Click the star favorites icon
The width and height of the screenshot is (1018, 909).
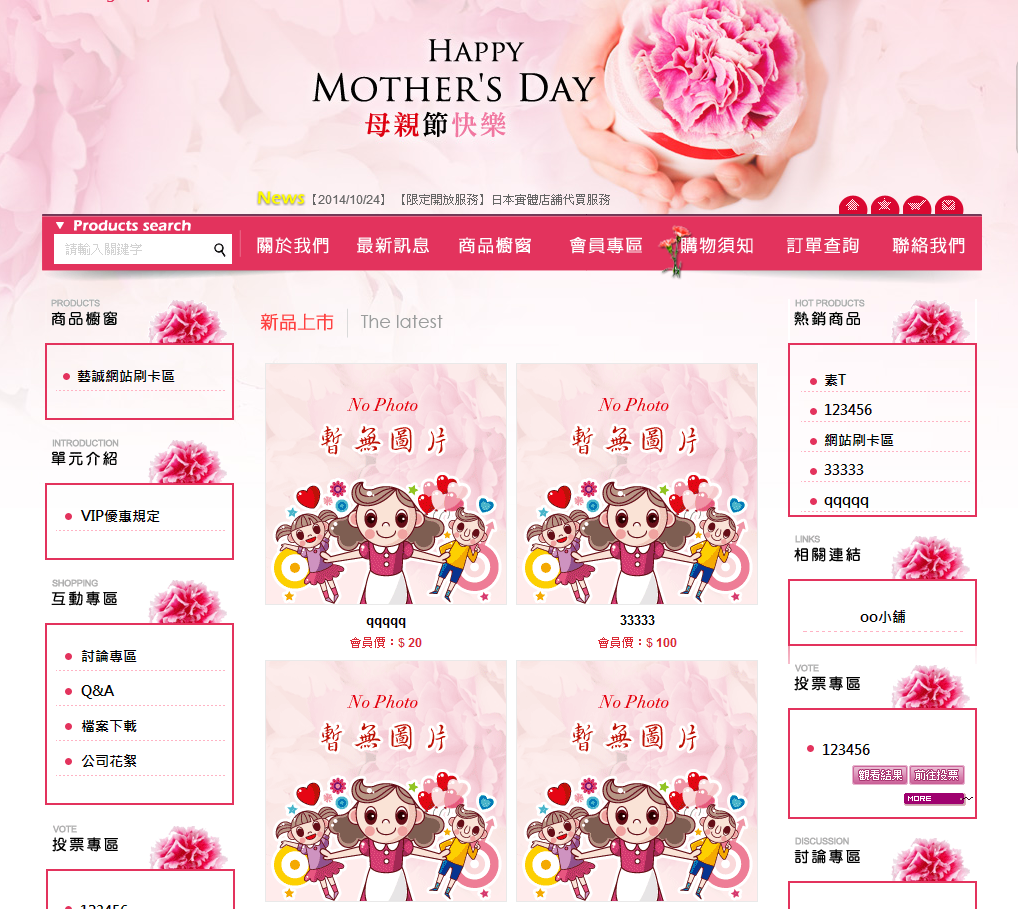pyautogui.click(x=884, y=205)
